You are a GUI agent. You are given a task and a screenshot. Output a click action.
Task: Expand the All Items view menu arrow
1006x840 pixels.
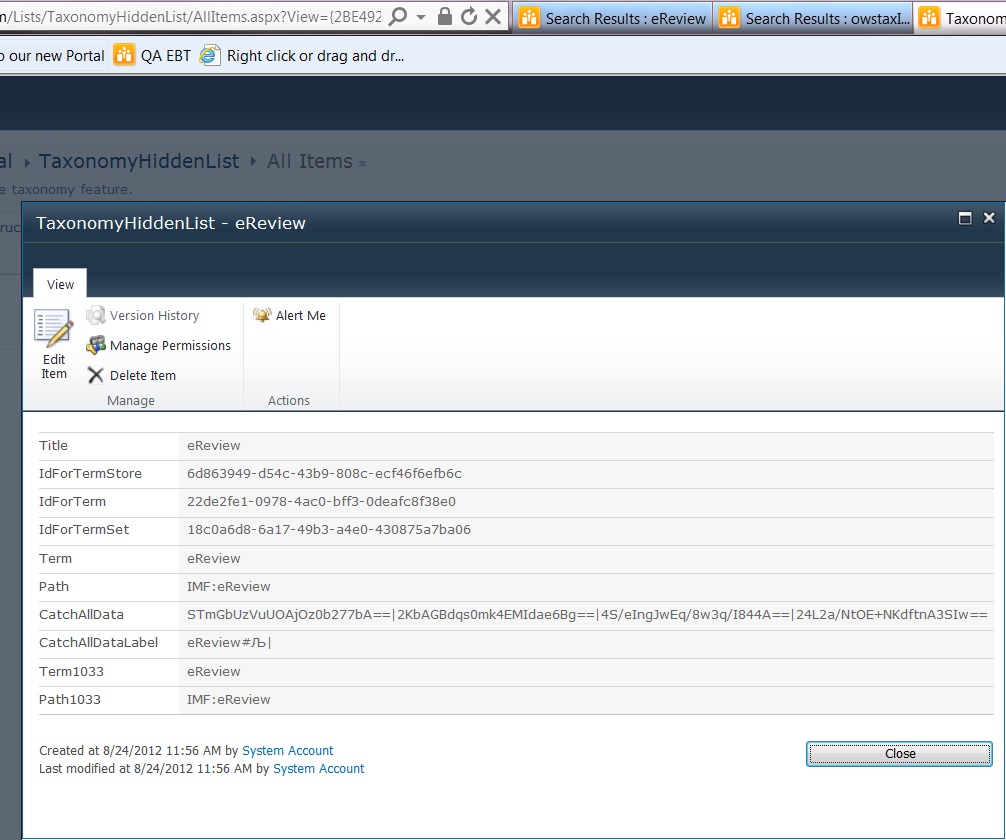(x=360, y=162)
